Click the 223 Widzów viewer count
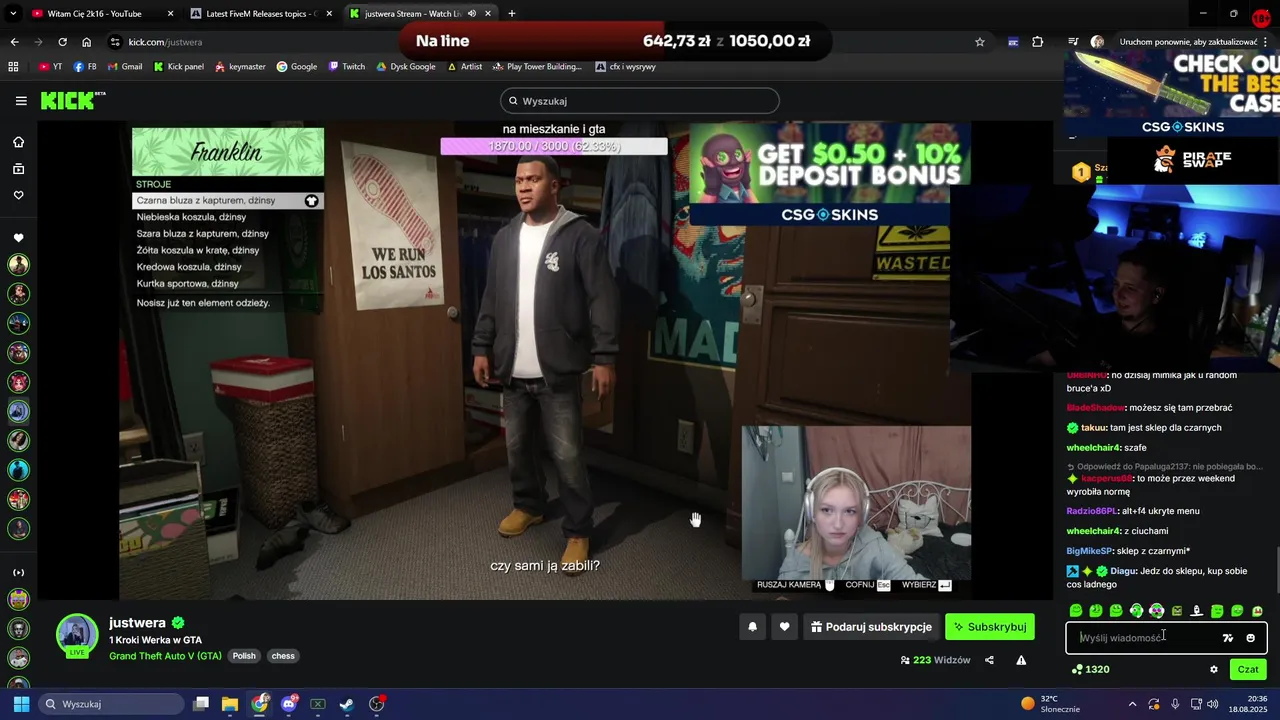 click(x=935, y=660)
